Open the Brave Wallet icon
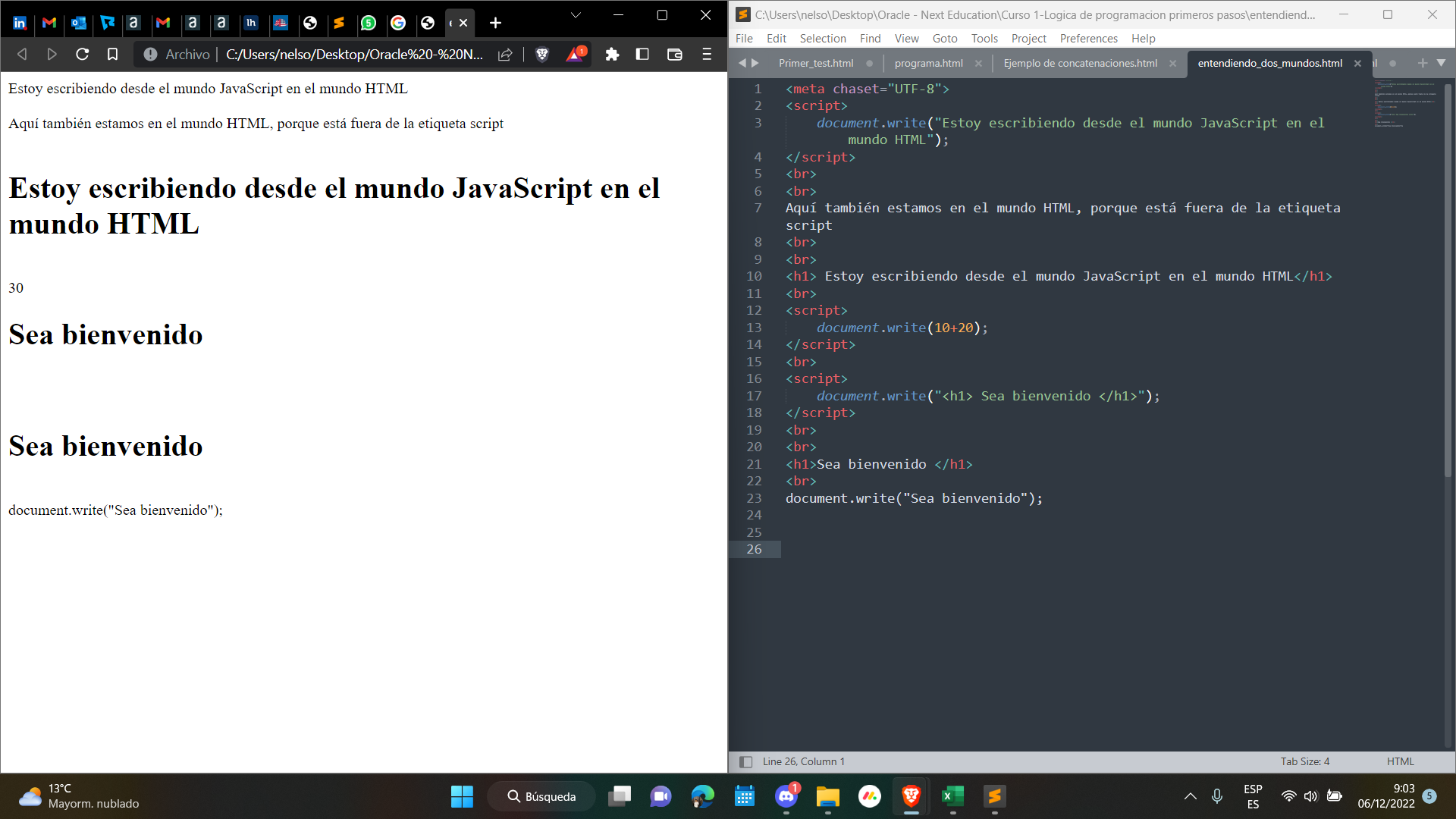Image resolution: width=1456 pixels, height=819 pixels. point(674,54)
